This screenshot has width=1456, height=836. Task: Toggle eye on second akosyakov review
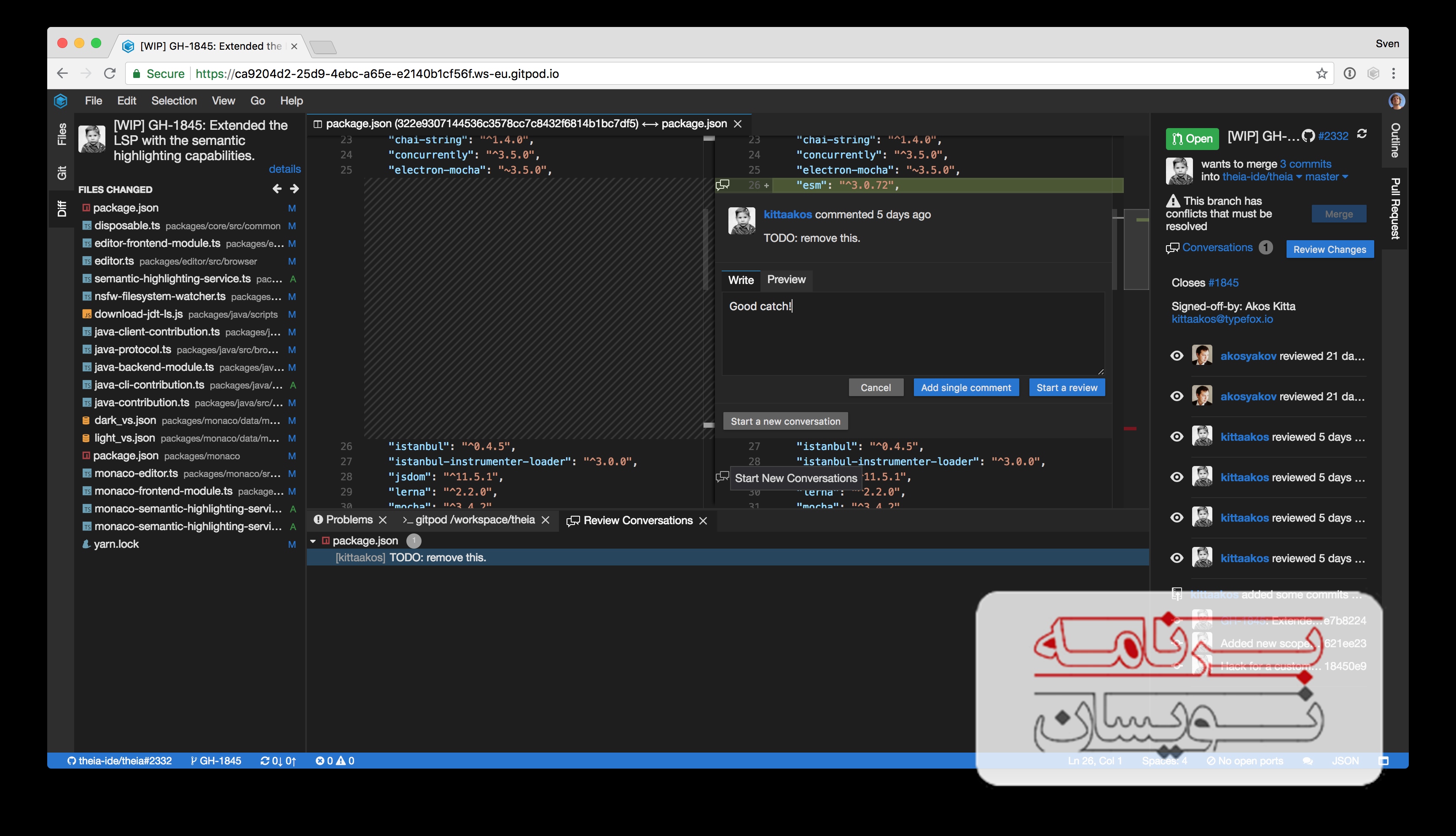coord(1176,396)
